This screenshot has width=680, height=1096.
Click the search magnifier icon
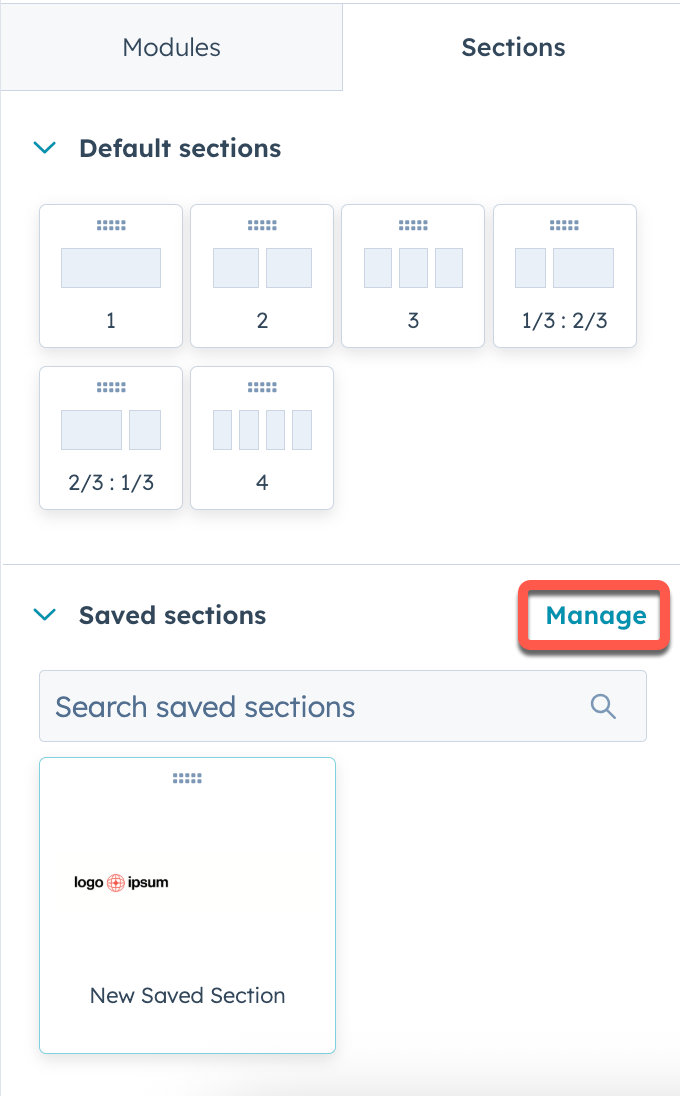(x=603, y=706)
